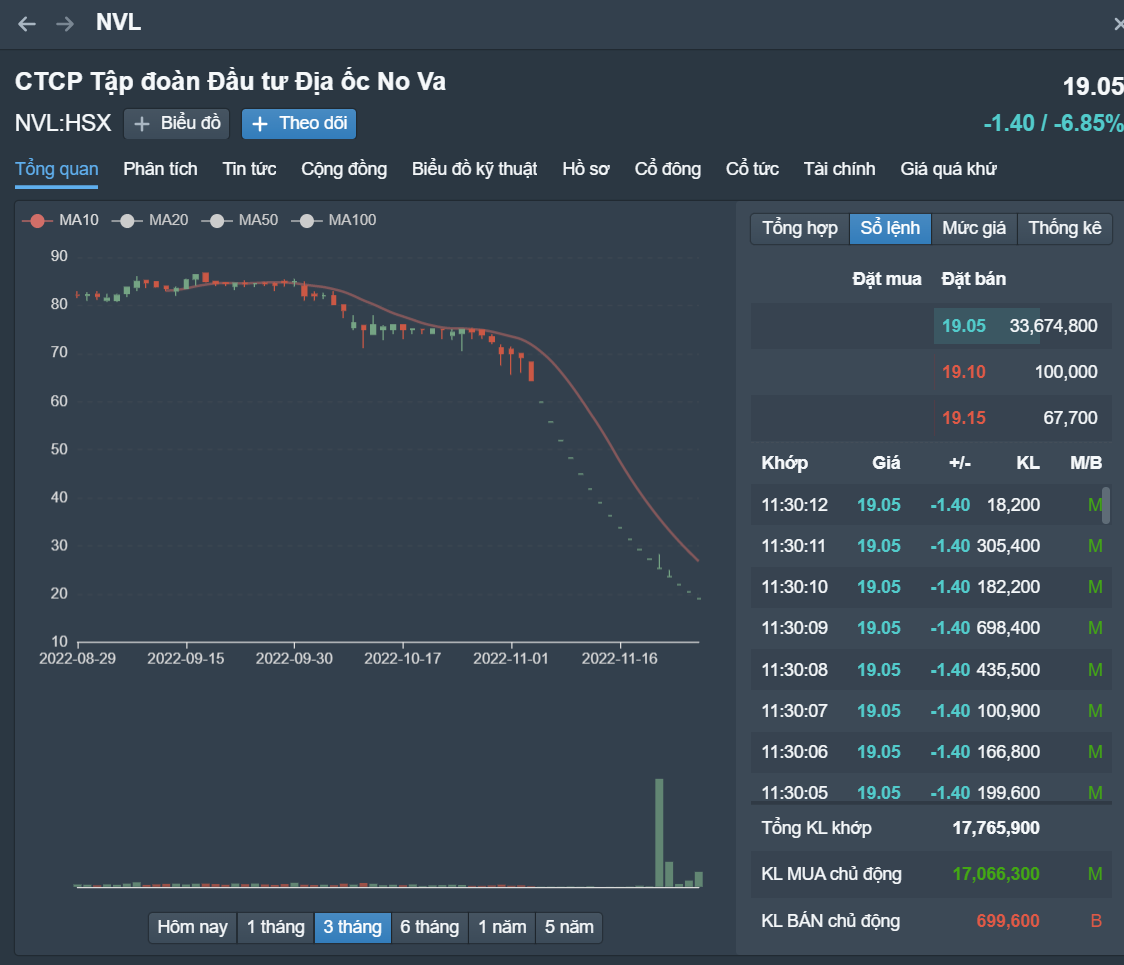
Task: Click the order list scrollbar thumb
Action: tap(1105, 505)
